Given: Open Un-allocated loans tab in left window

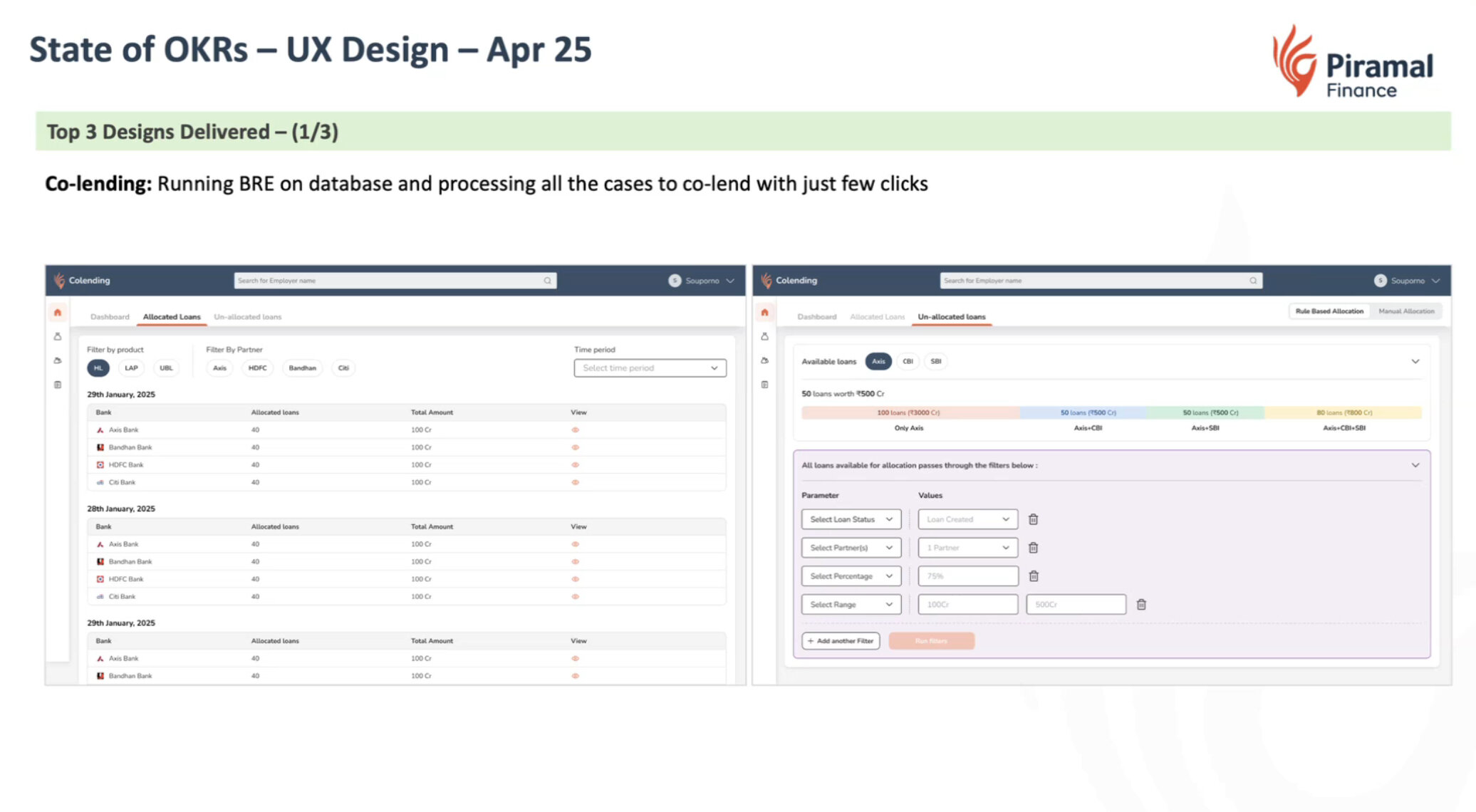Looking at the screenshot, I should click(247, 317).
